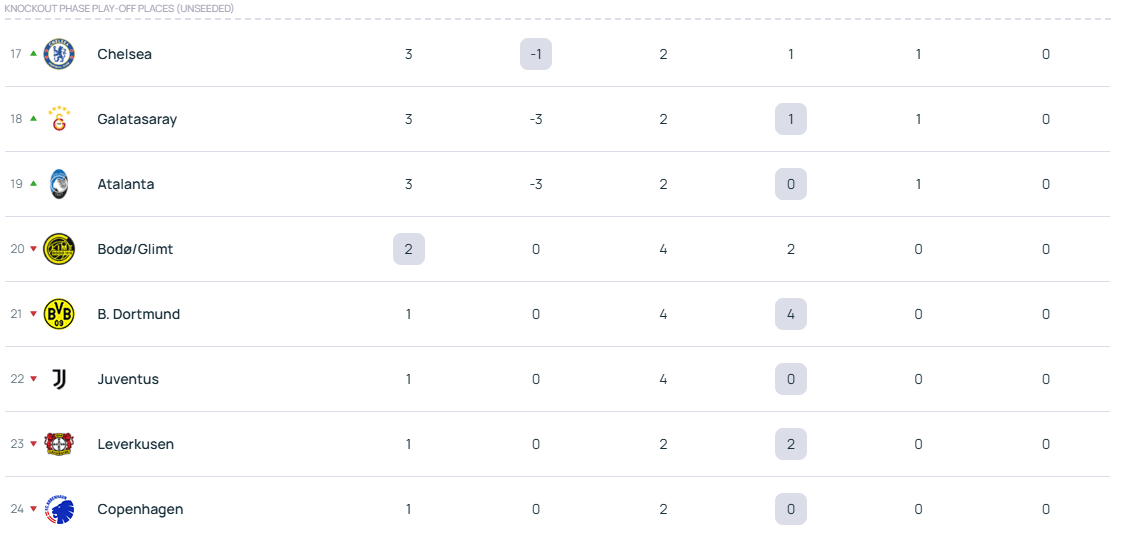
Task: Click Chelsea's highlighted -1 value
Action: pos(536,54)
